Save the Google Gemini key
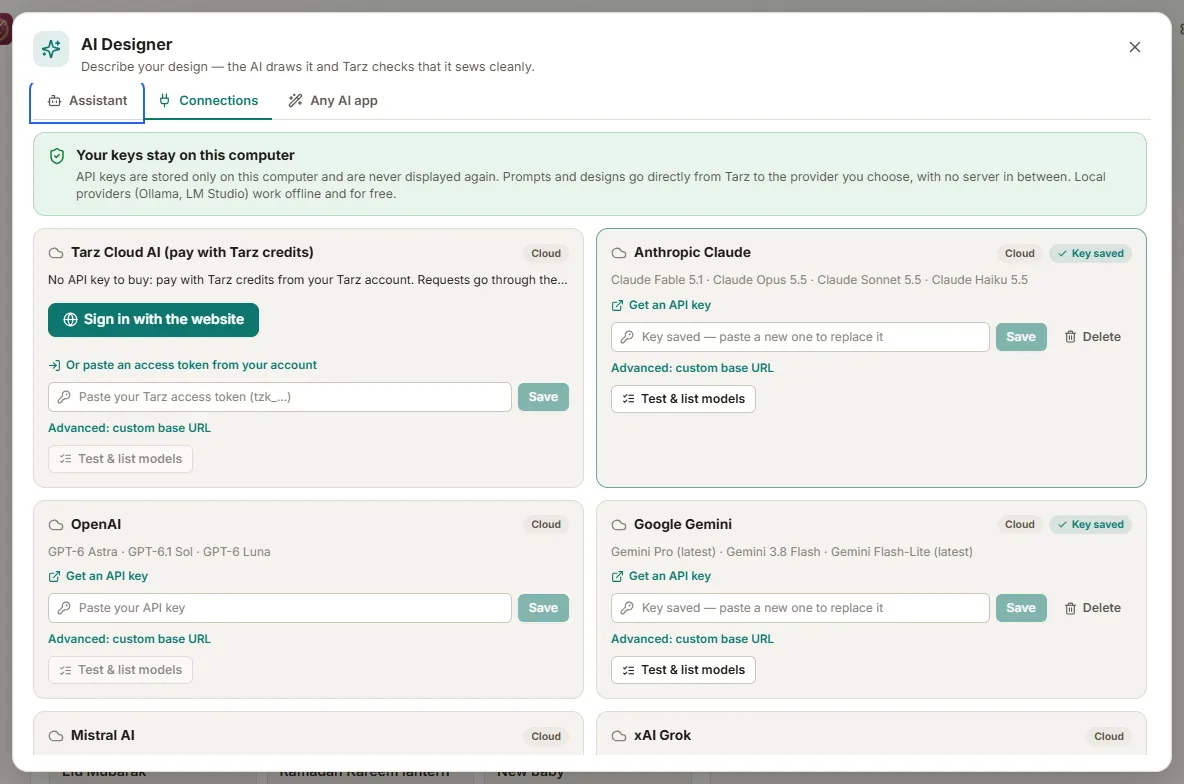 point(1021,608)
